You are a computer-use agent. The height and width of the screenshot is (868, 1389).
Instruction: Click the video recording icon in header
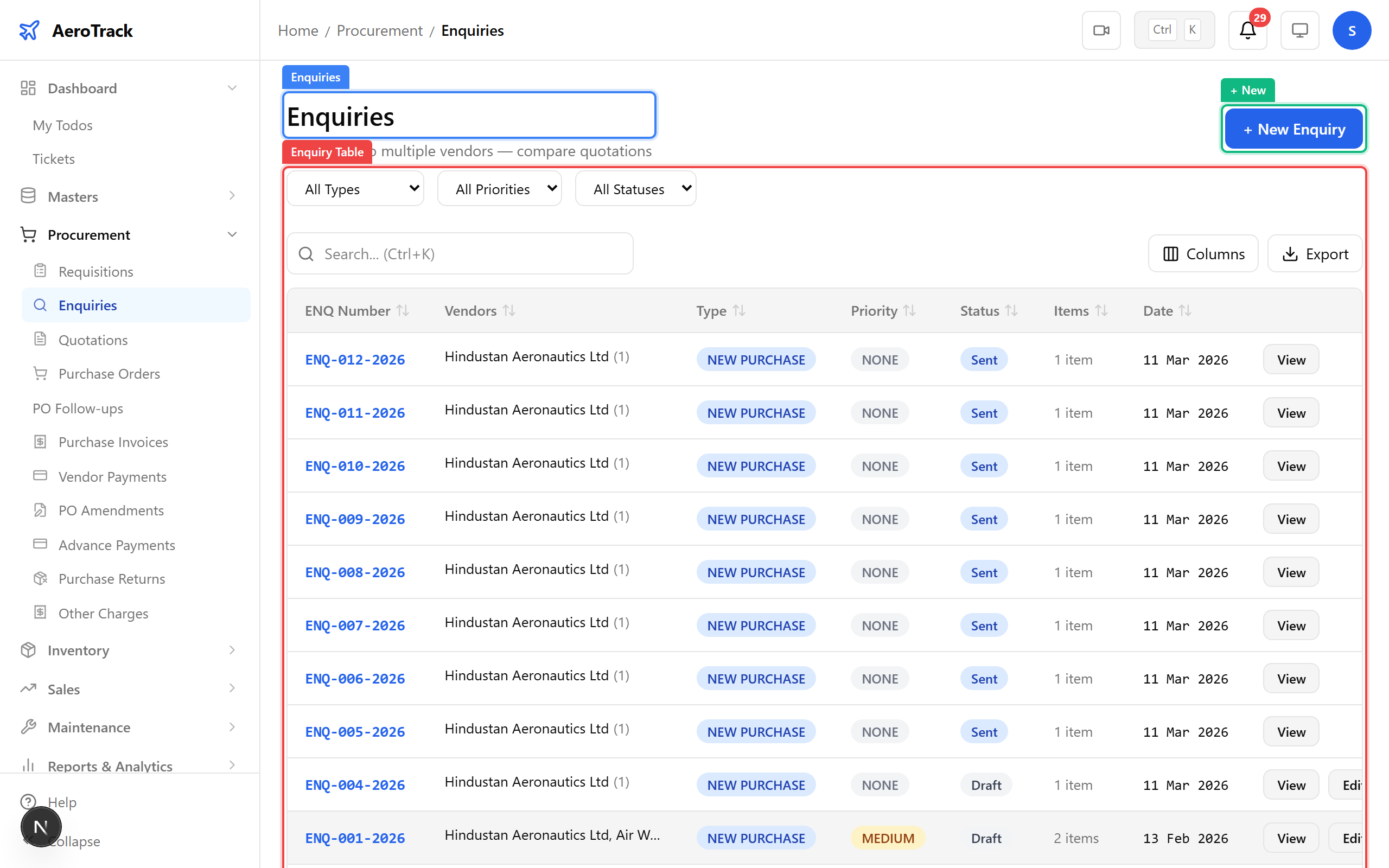[x=1101, y=30]
